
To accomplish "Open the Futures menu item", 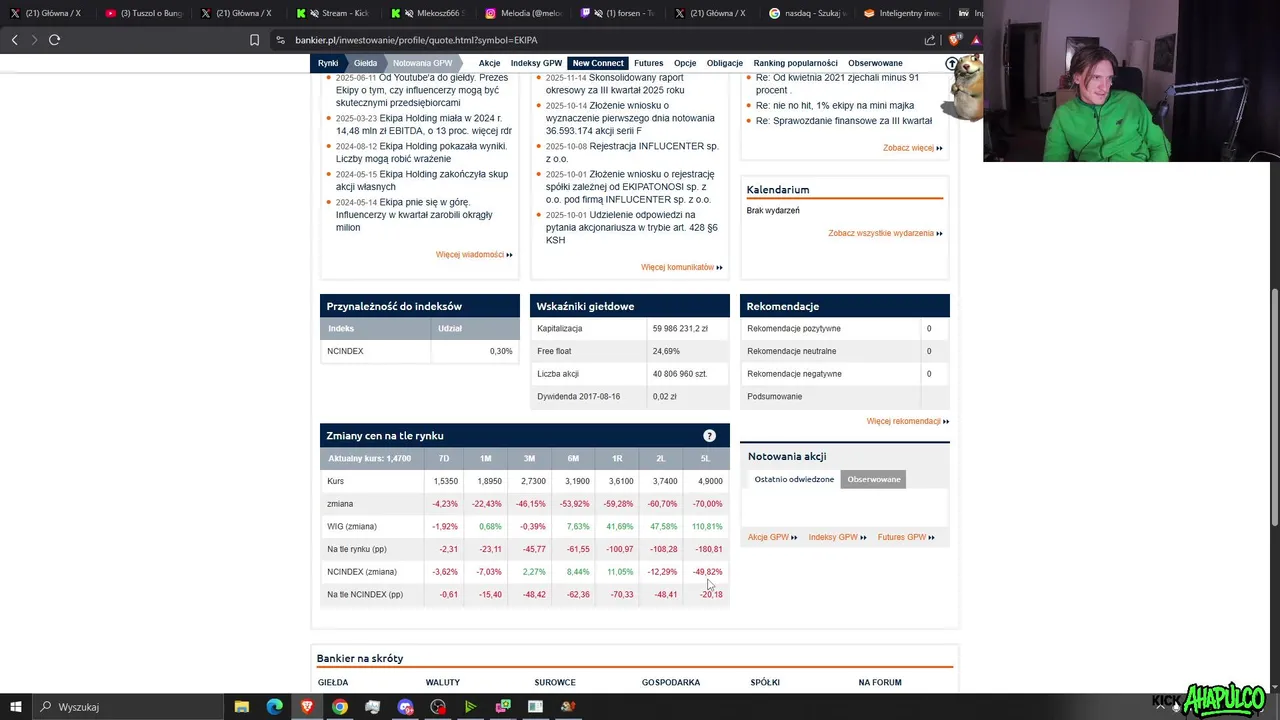I will coord(648,63).
